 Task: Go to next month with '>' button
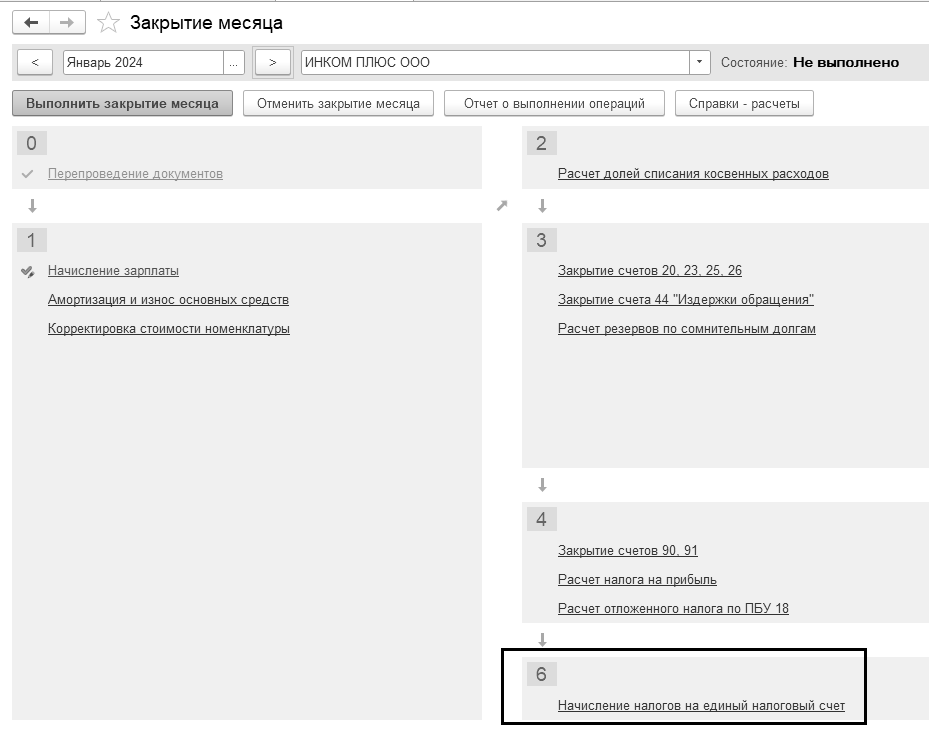[273, 62]
